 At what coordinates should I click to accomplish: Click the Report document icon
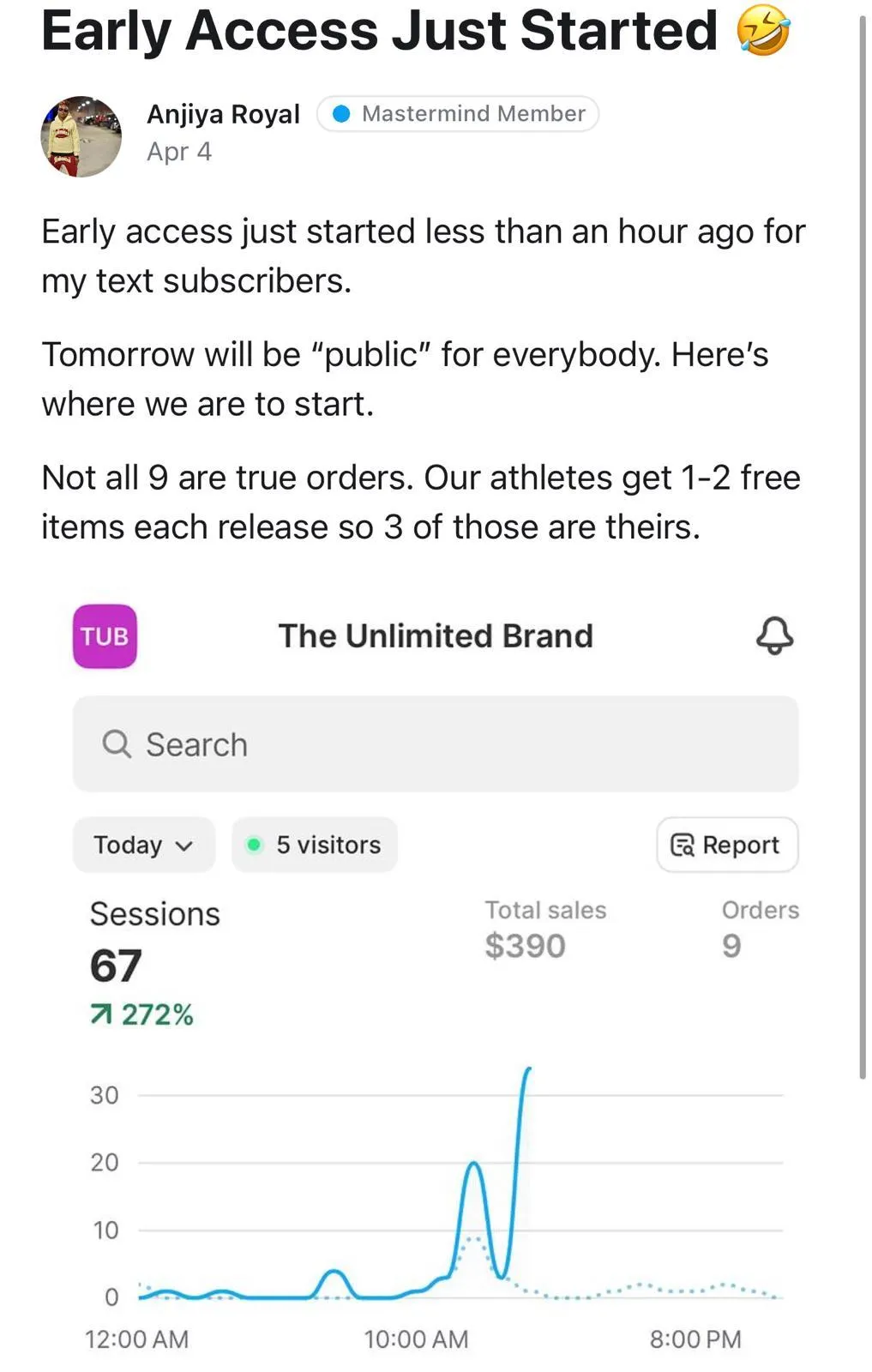683,845
